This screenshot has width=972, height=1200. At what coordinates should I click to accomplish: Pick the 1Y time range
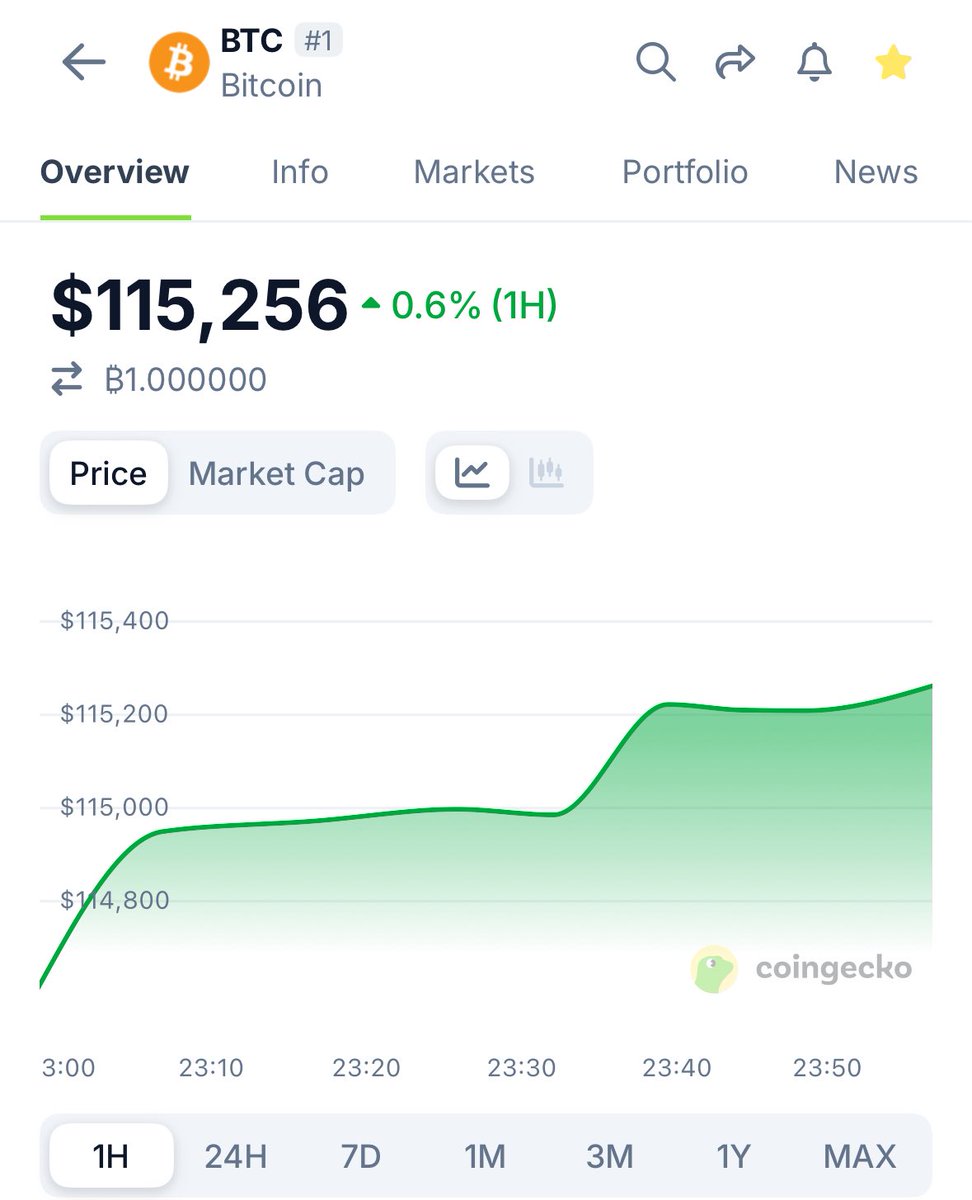[x=733, y=1156]
